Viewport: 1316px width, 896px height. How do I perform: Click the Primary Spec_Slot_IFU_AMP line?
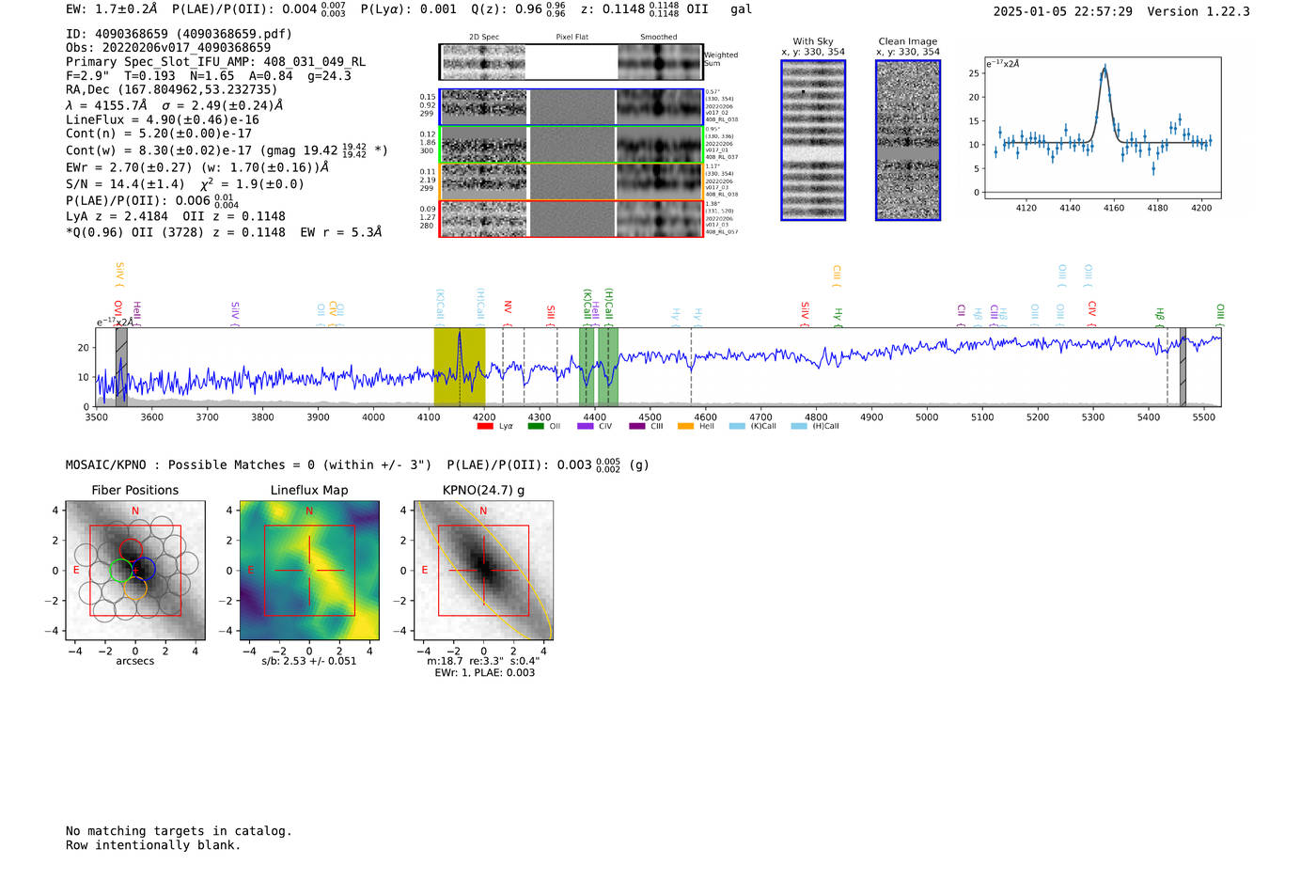click(216, 62)
